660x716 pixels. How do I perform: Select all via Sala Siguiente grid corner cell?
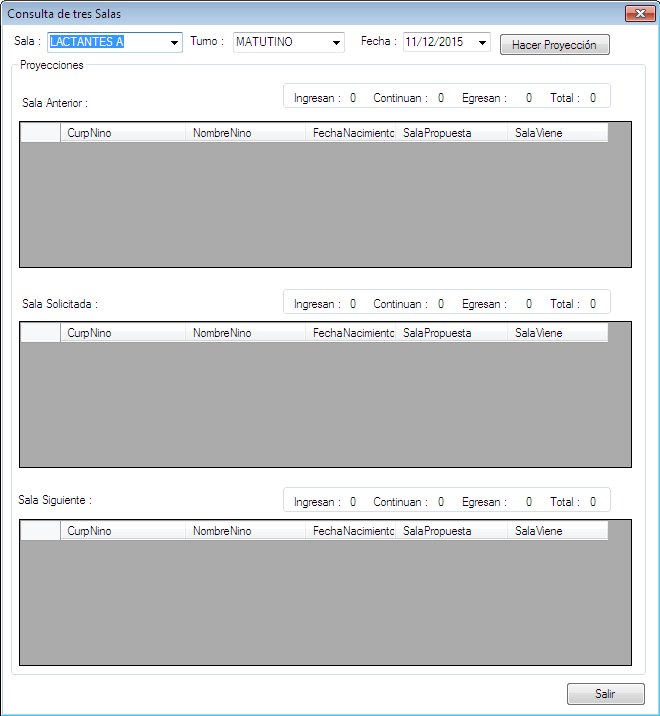click(x=41, y=531)
